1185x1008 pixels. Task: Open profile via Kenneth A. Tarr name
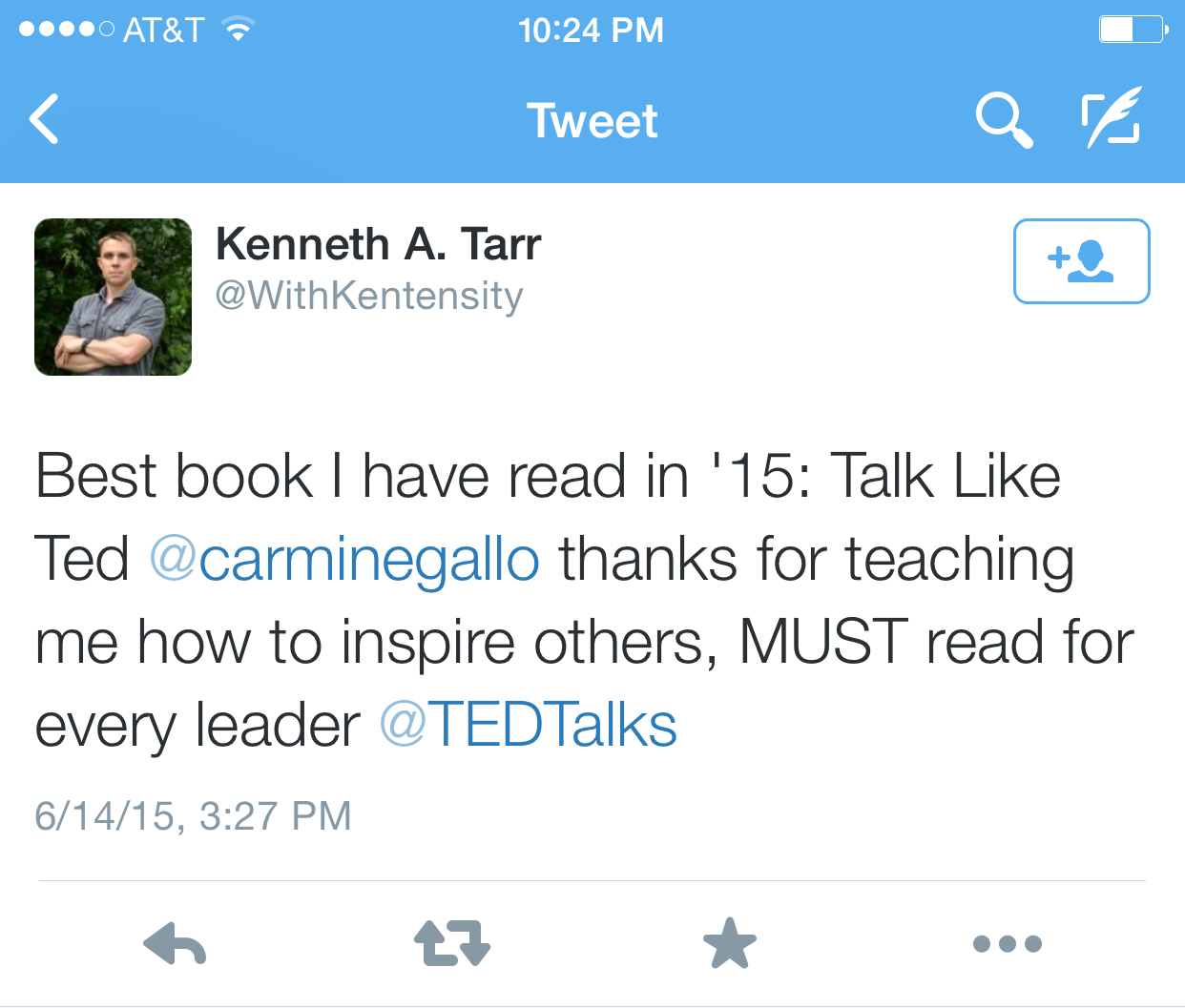(379, 244)
